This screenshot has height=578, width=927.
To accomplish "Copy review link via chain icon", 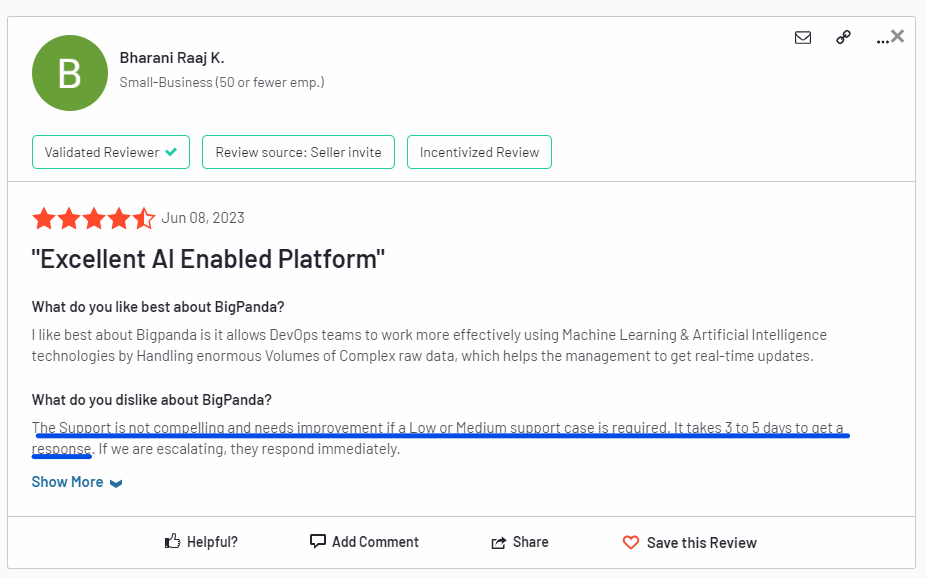I will point(843,38).
